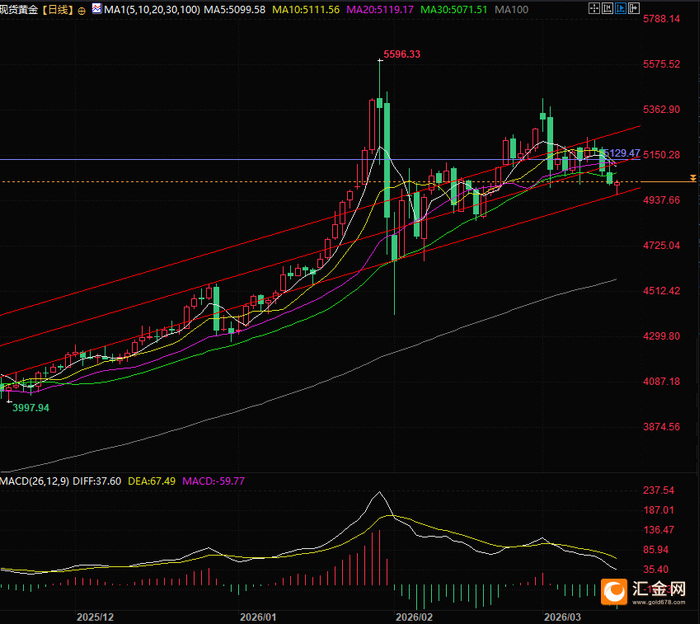Click the MA1(5,10,20,30,100) indicator label
This screenshot has width=700, height=624.
[x=152, y=9]
